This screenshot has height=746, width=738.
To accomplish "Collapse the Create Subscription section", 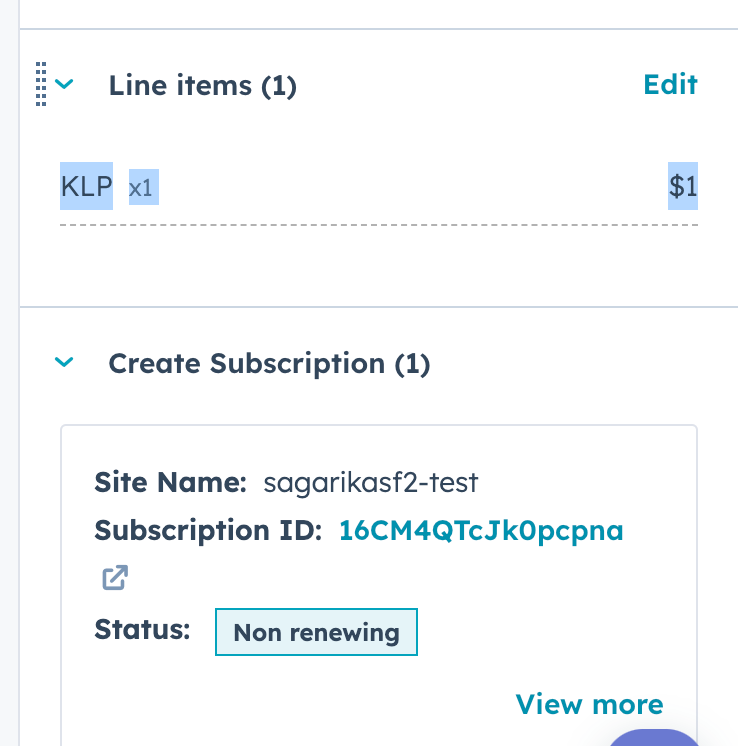I will (x=65, y=363).
